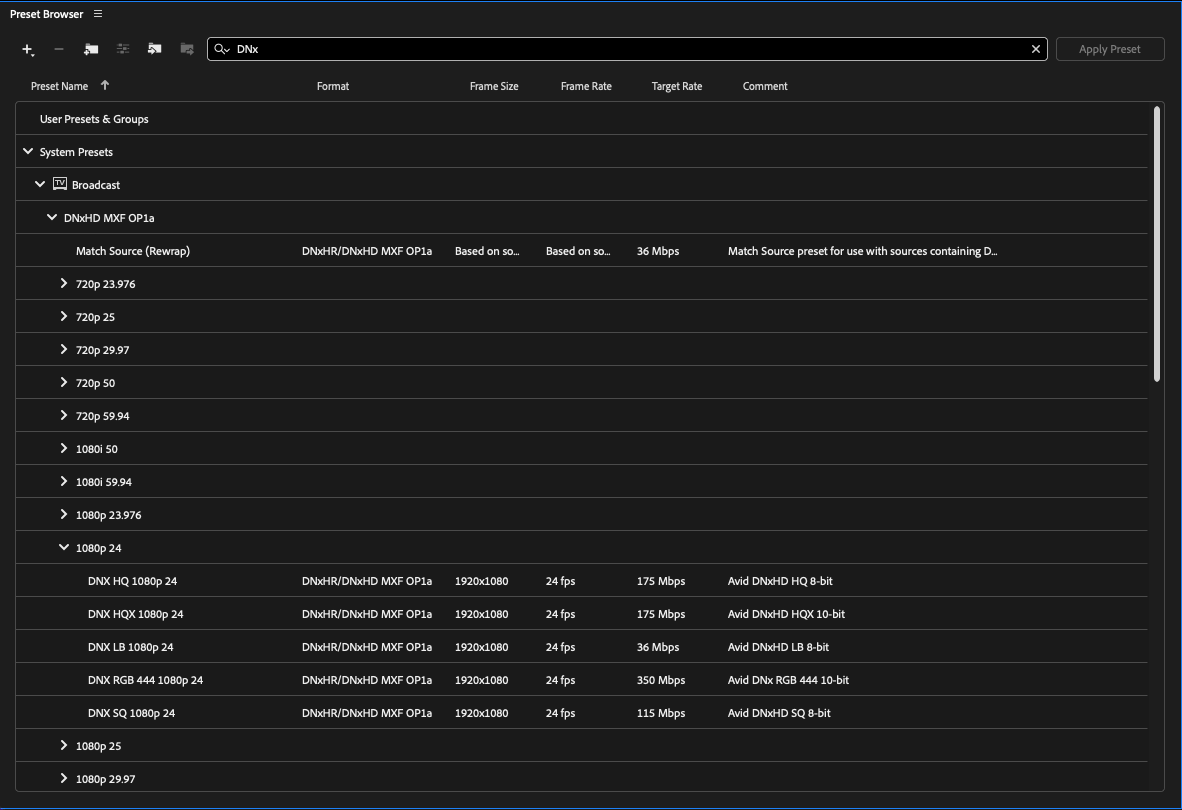This screenshot has width=1182, height=810.
Task: Open the search magnifier options
Action: tap(222, 48)
